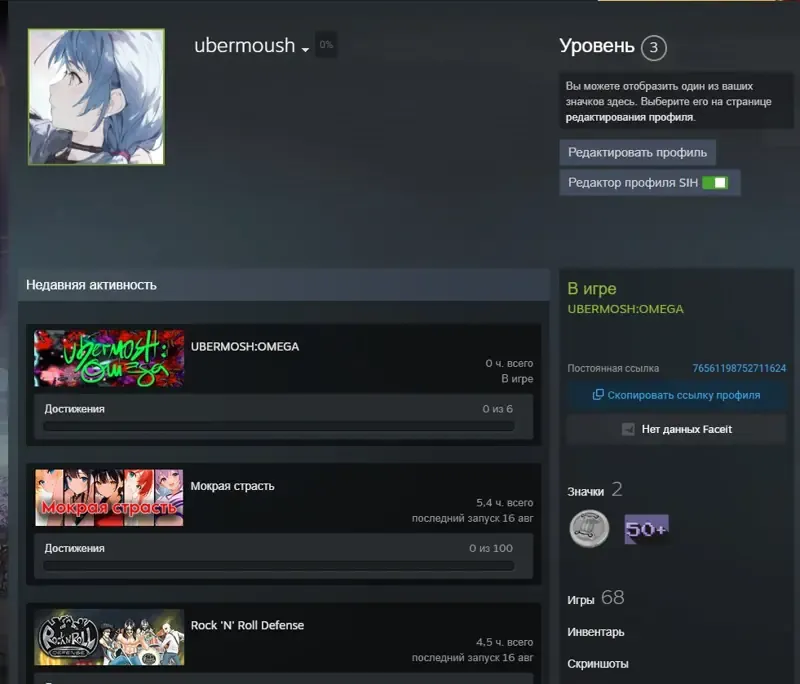Click the copy icon beside Скопировать ссылку
Viewport: 800px width, 684px height.
click(598, 395)
